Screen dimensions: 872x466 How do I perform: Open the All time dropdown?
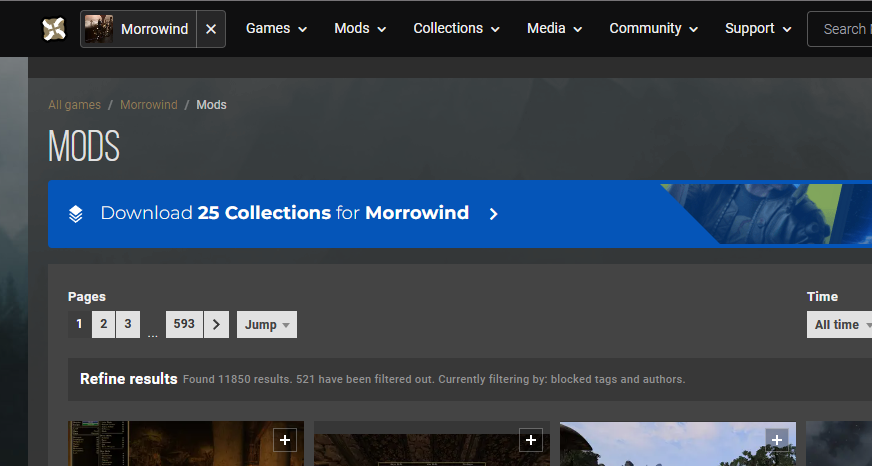coord(840,324)
